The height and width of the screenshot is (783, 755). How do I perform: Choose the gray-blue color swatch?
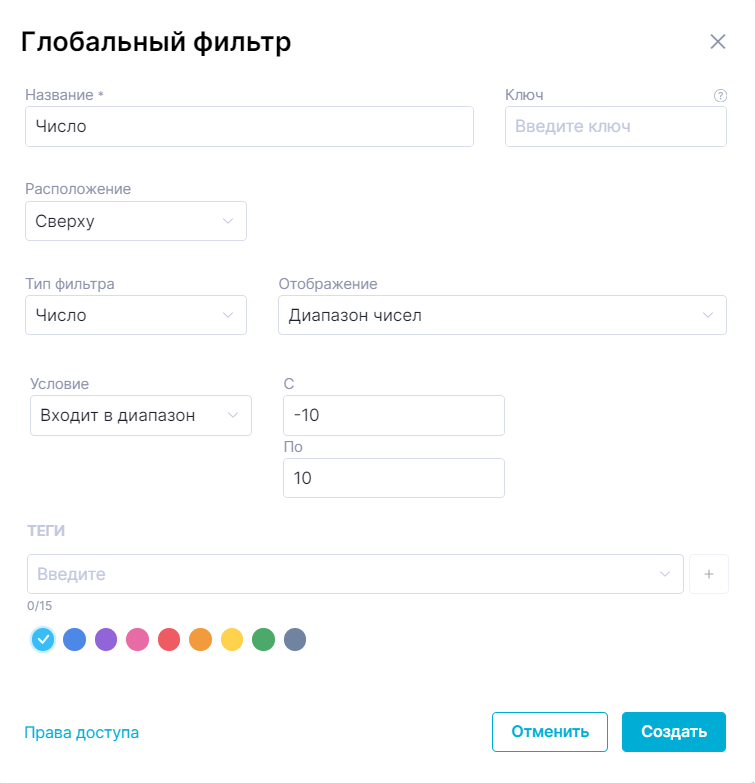pyautogui.click(x=294, y=639)
